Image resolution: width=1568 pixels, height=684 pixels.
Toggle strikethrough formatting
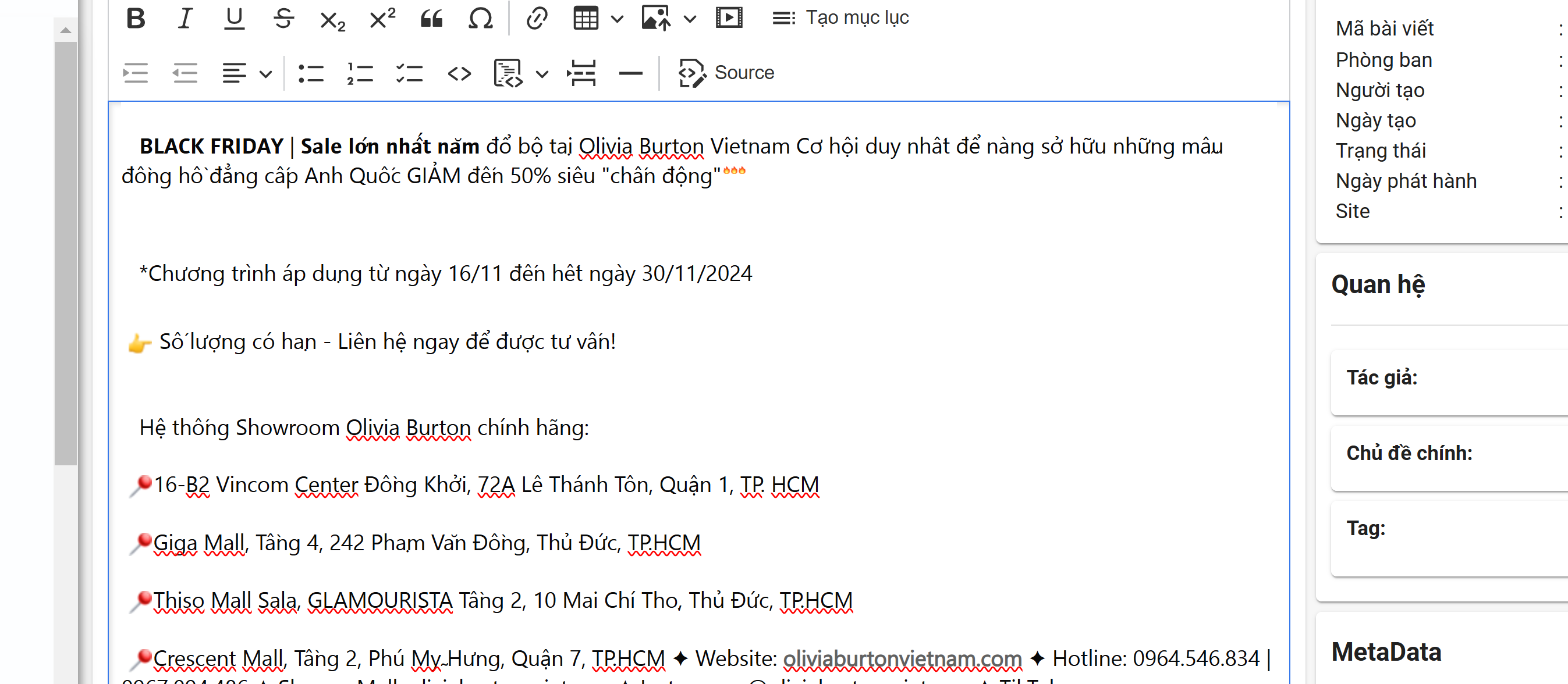tap(283, 18)
